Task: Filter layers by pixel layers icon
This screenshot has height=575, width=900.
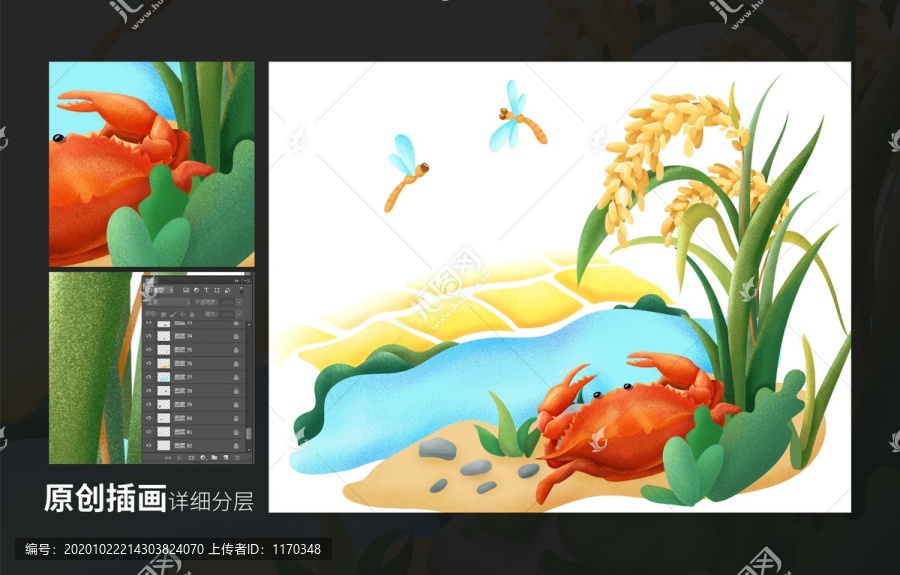Action: 186,290
